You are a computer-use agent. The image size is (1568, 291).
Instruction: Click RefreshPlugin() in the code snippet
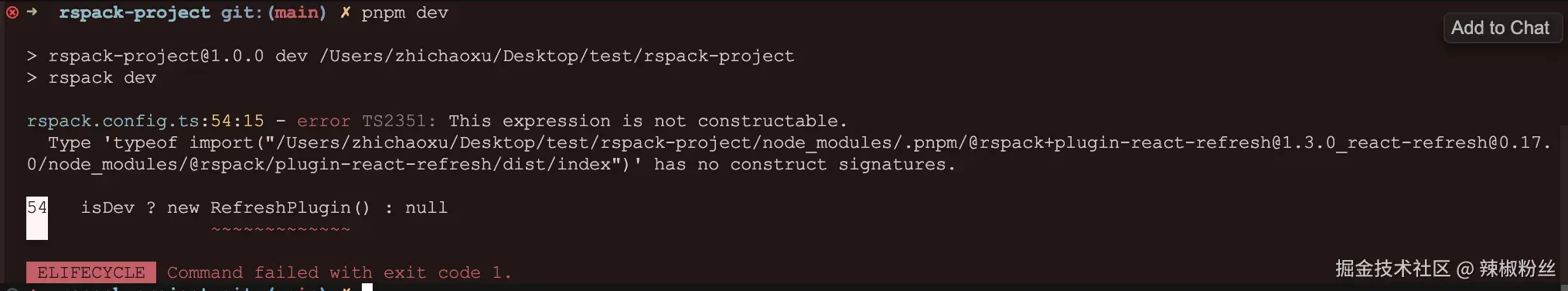(290, 208)
